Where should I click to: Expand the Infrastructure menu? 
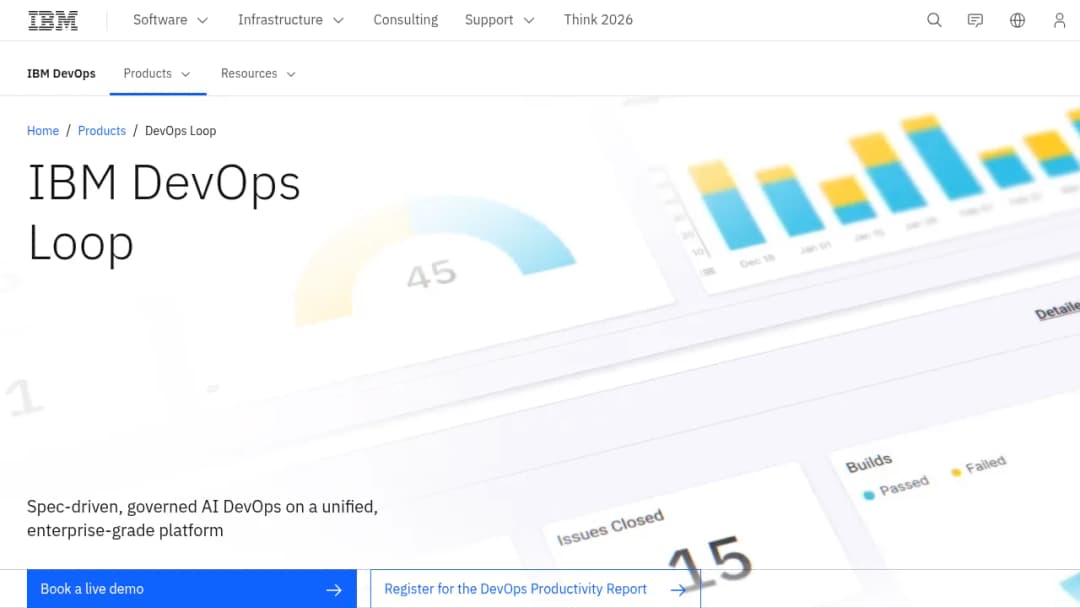291,20
